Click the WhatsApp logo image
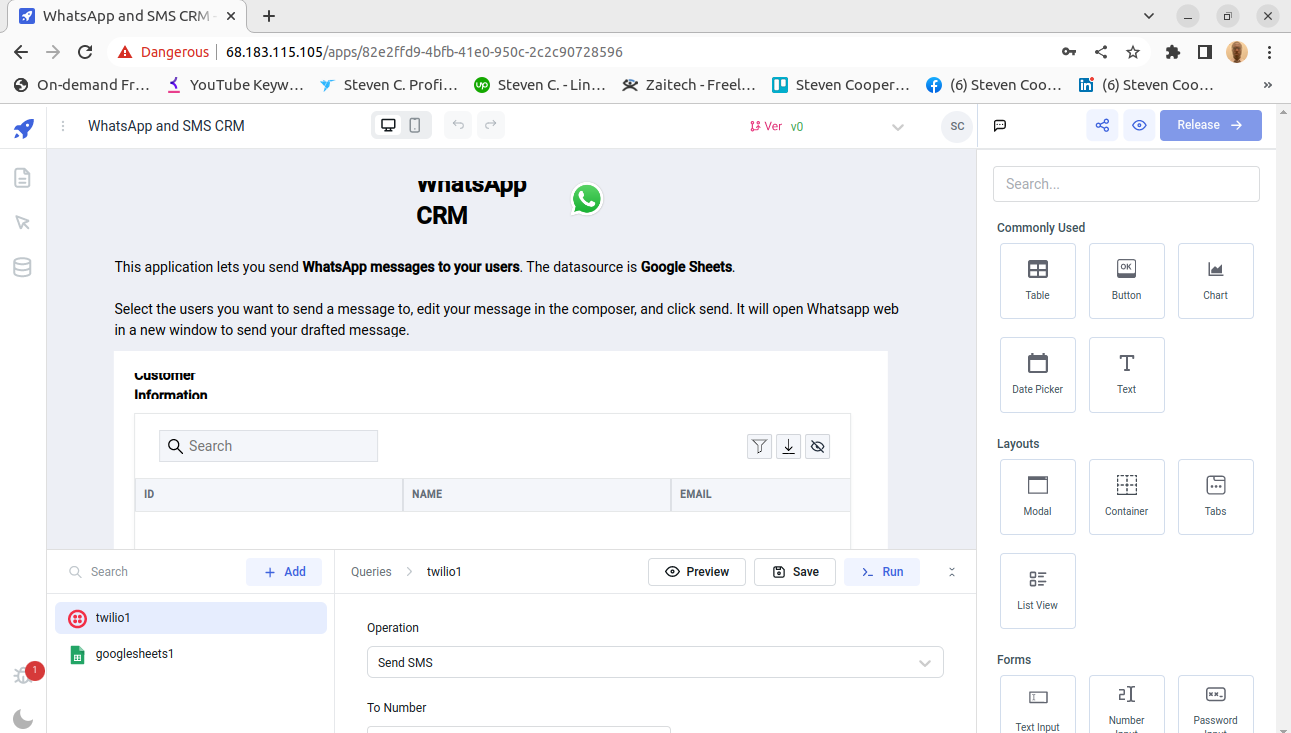Screen dimensions: 1291x733 [587, 199]
